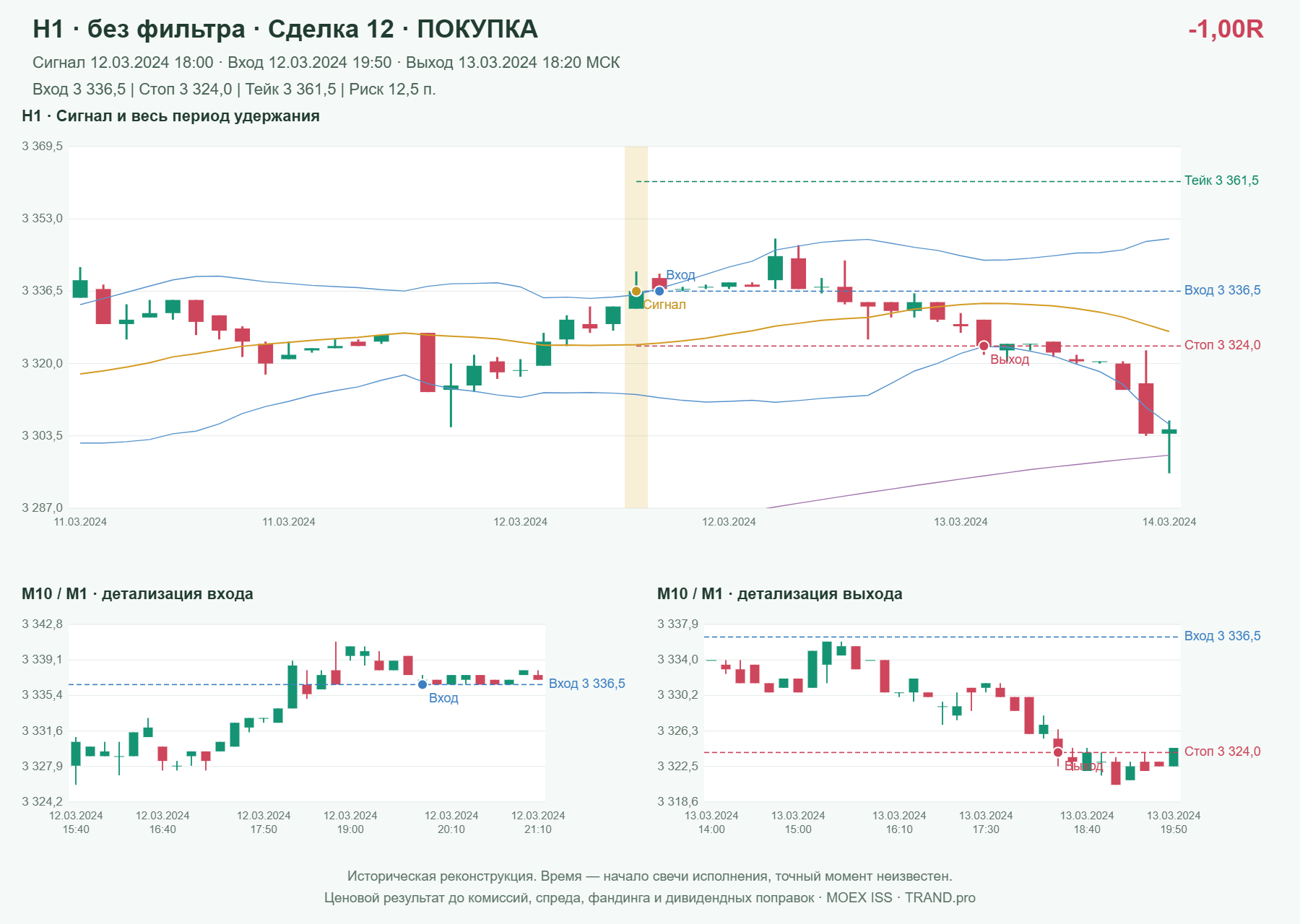
Task: Click the Вход 3 336,5 label in entry detail chart
Action: (586, 684)
